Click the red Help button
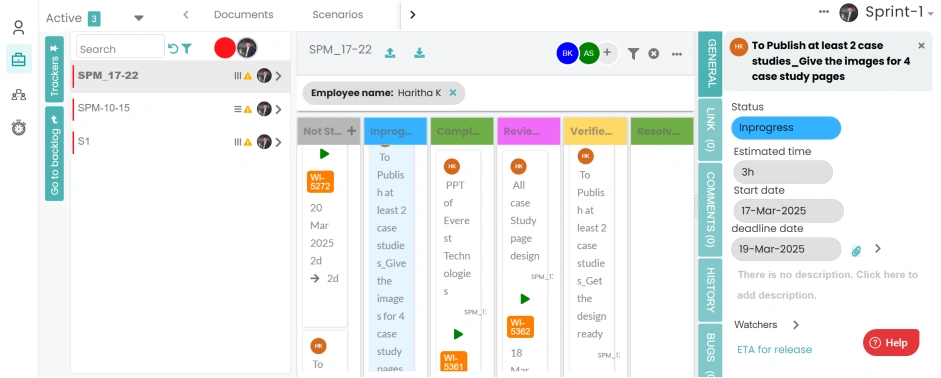This screenshot has width=941, height=378. pos(891,343)
